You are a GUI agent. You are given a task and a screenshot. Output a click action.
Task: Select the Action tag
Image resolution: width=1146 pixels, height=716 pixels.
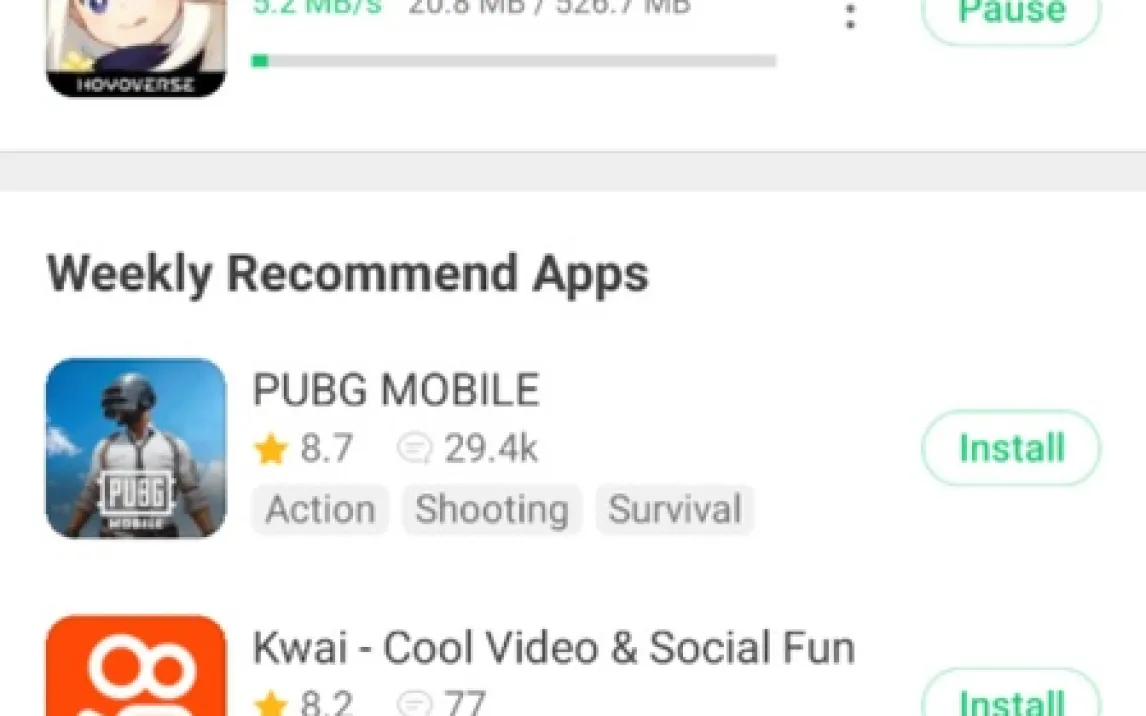tap(320, 509)
